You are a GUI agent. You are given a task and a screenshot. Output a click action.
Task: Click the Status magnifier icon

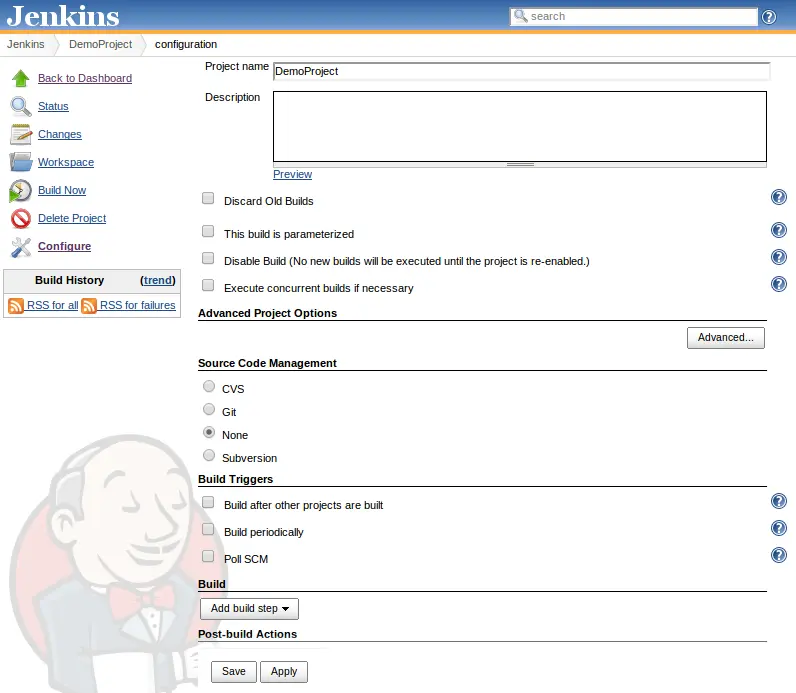21,106
